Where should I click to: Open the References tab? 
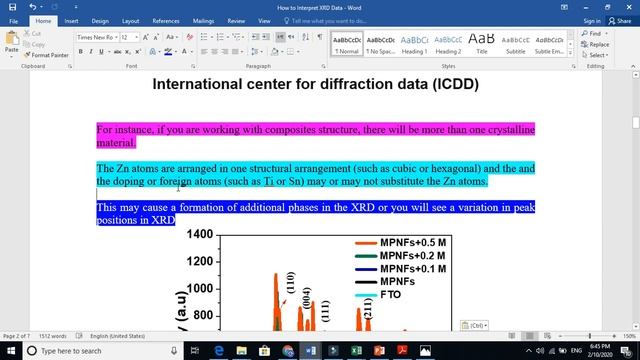point(166,21)
